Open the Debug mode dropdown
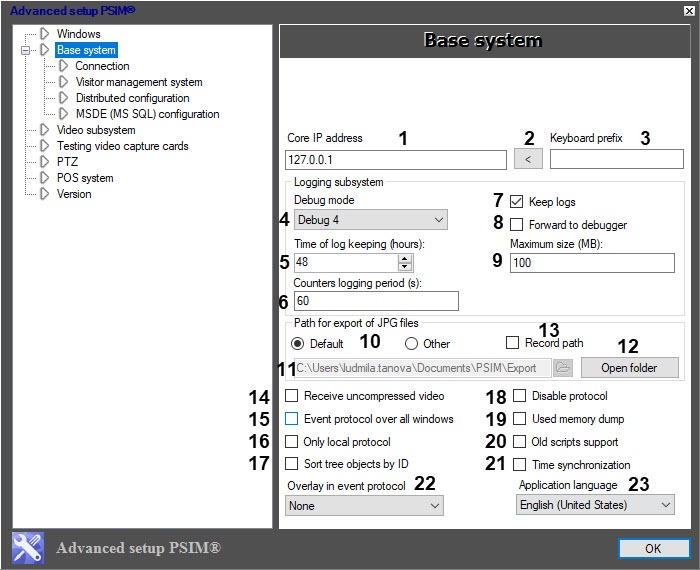The image size is (700, 570). pos(371,220)
